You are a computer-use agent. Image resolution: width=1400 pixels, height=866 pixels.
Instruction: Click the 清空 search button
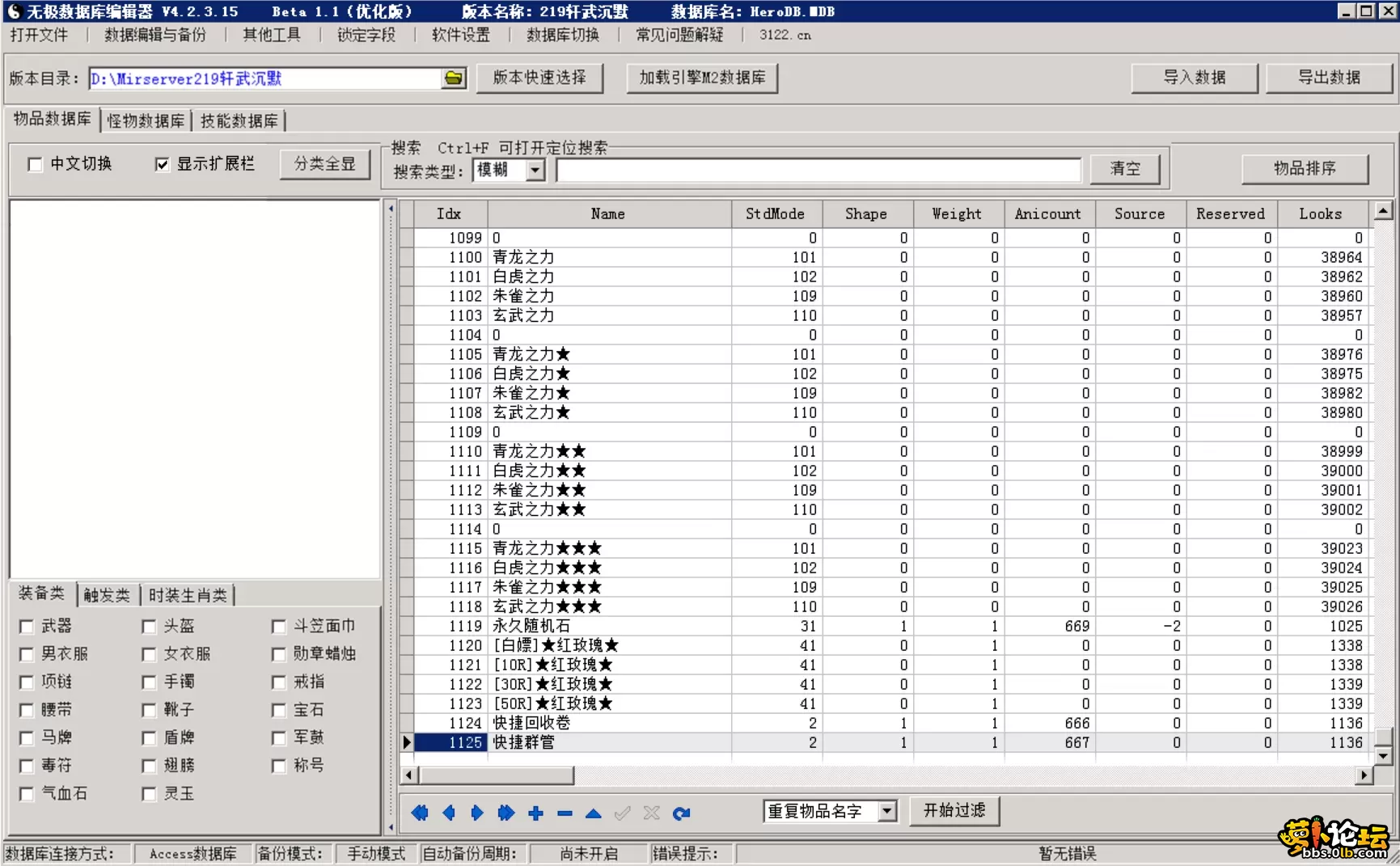(x=1124, y=169)
